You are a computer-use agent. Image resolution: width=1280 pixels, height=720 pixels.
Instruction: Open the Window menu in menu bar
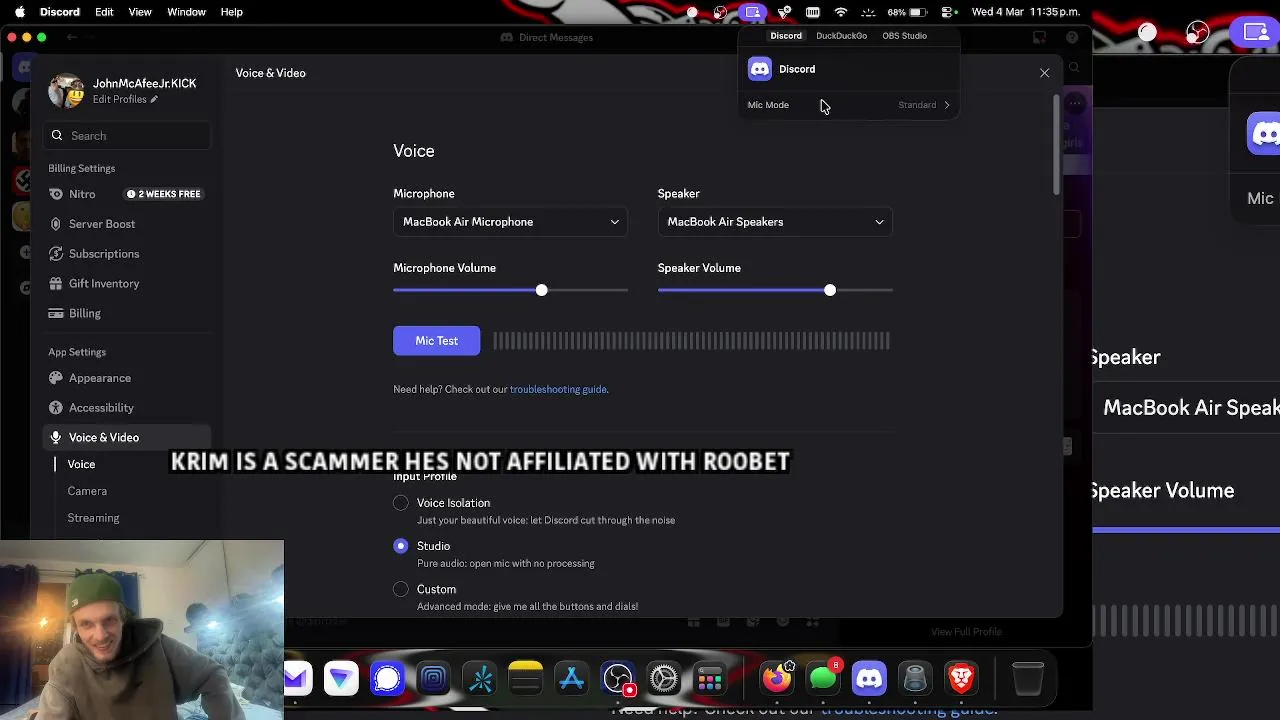click(x=186, y=12)
